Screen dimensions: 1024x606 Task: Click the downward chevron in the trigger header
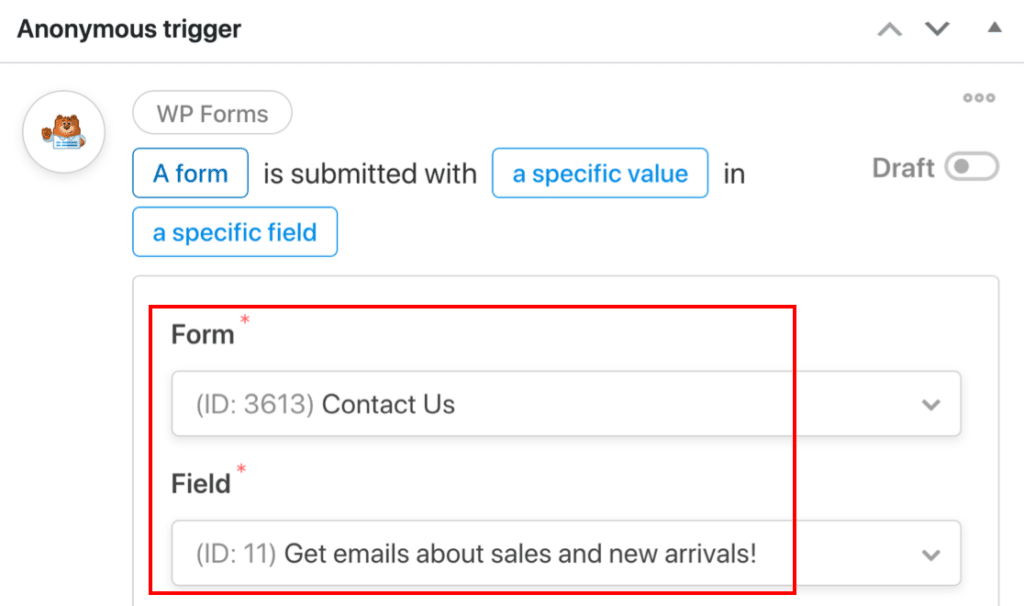click(x=937, y=29)
